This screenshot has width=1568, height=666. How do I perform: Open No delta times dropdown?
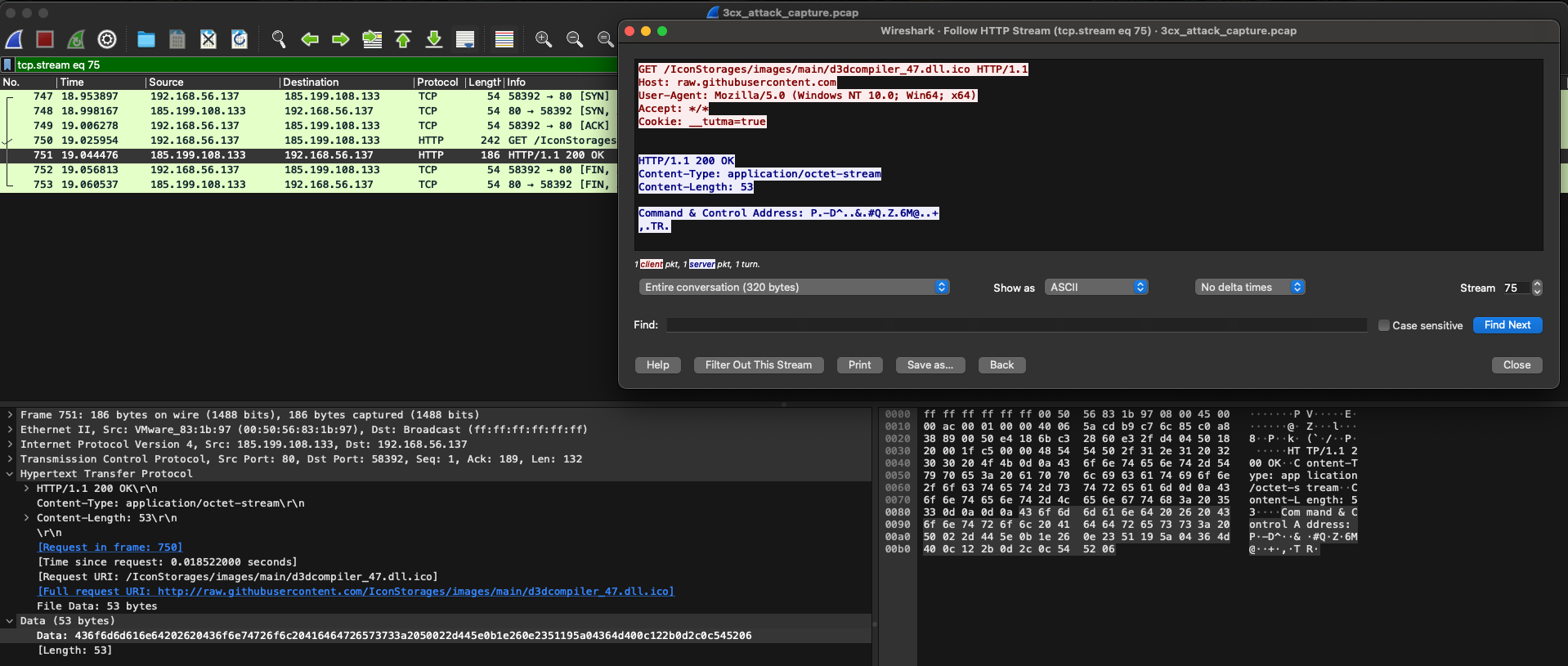click(1250, 287)
